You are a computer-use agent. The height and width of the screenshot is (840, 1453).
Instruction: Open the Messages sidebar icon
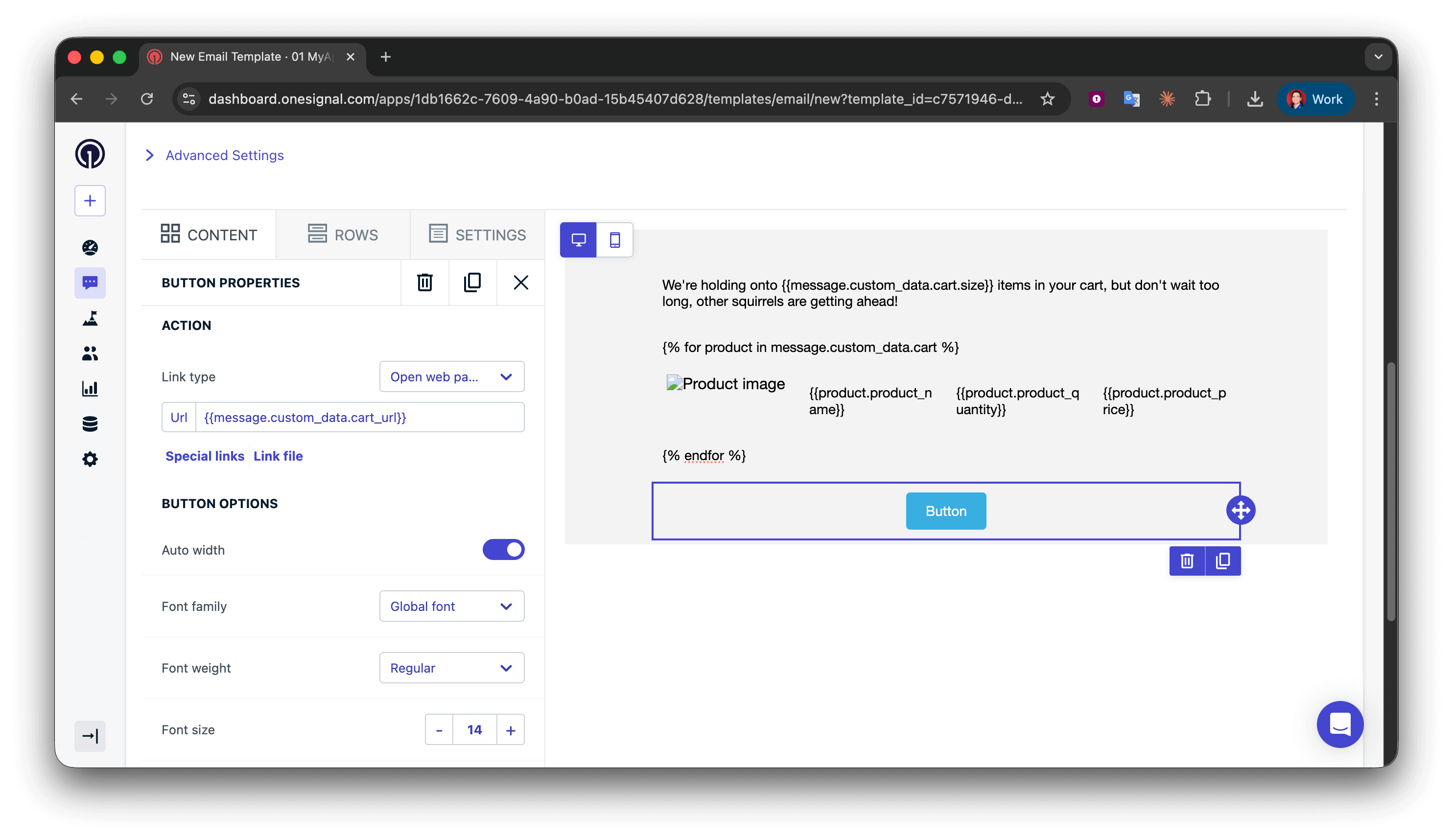click(90, 283)
